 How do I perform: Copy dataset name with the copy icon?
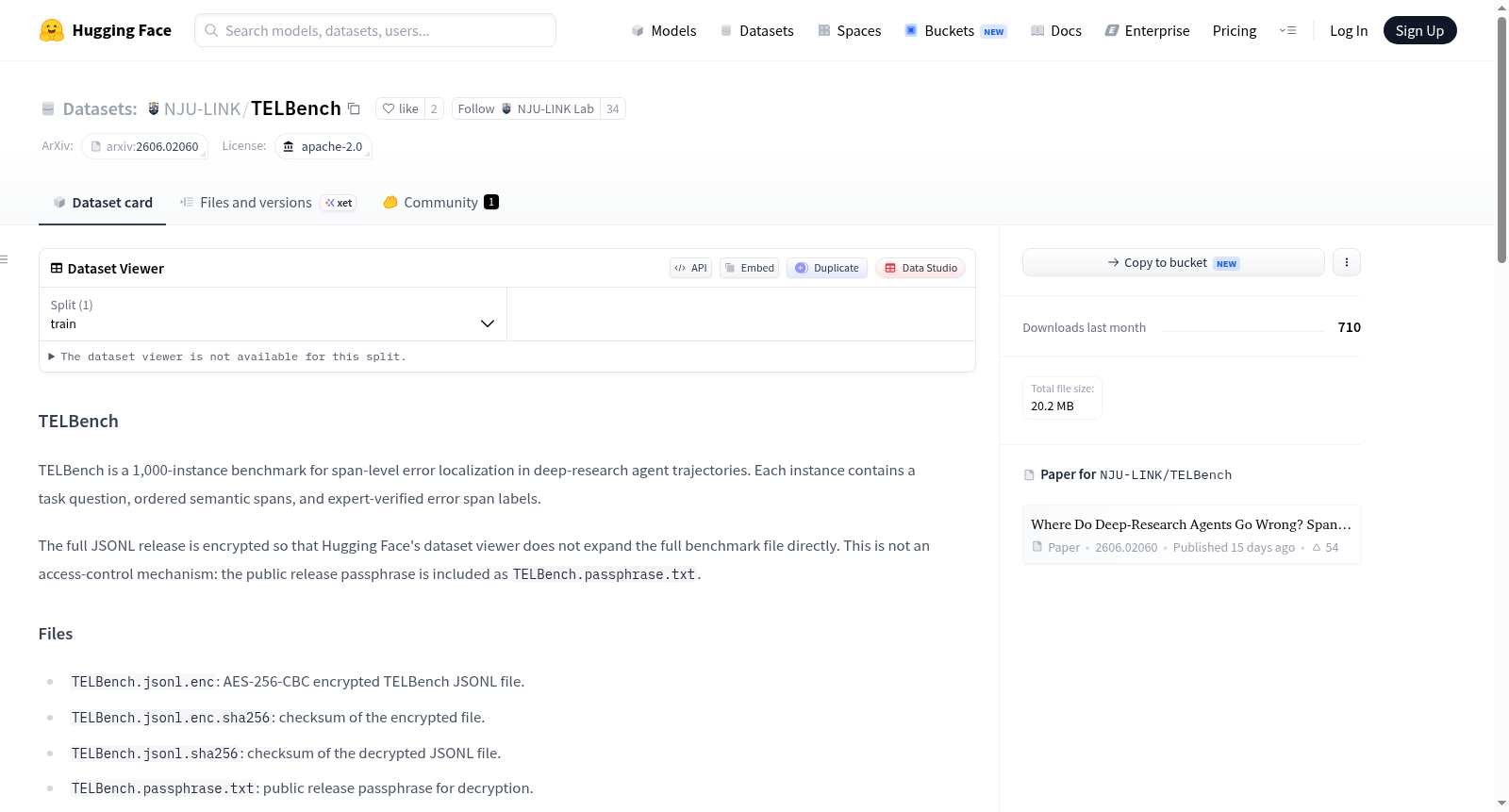pos(354,108)
